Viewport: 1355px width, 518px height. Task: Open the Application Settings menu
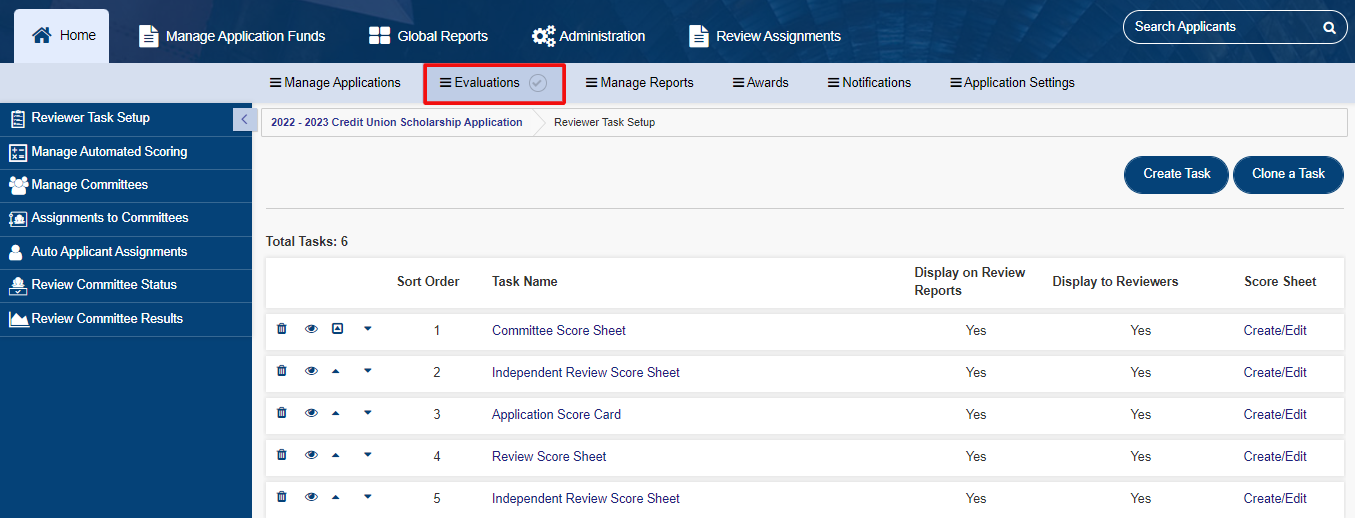point(1012,83)
